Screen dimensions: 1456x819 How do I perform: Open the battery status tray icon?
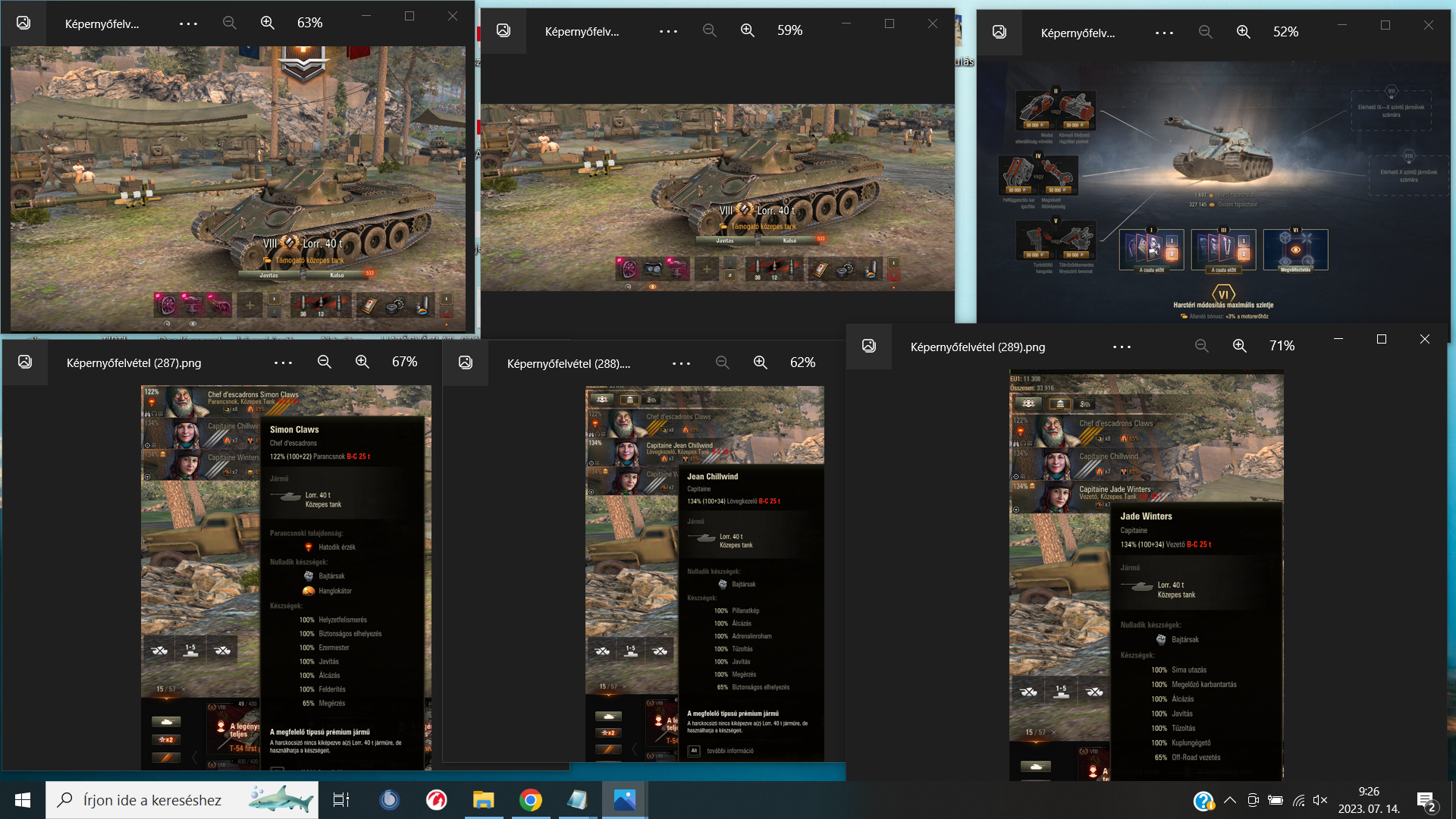tap(1276, 800)
